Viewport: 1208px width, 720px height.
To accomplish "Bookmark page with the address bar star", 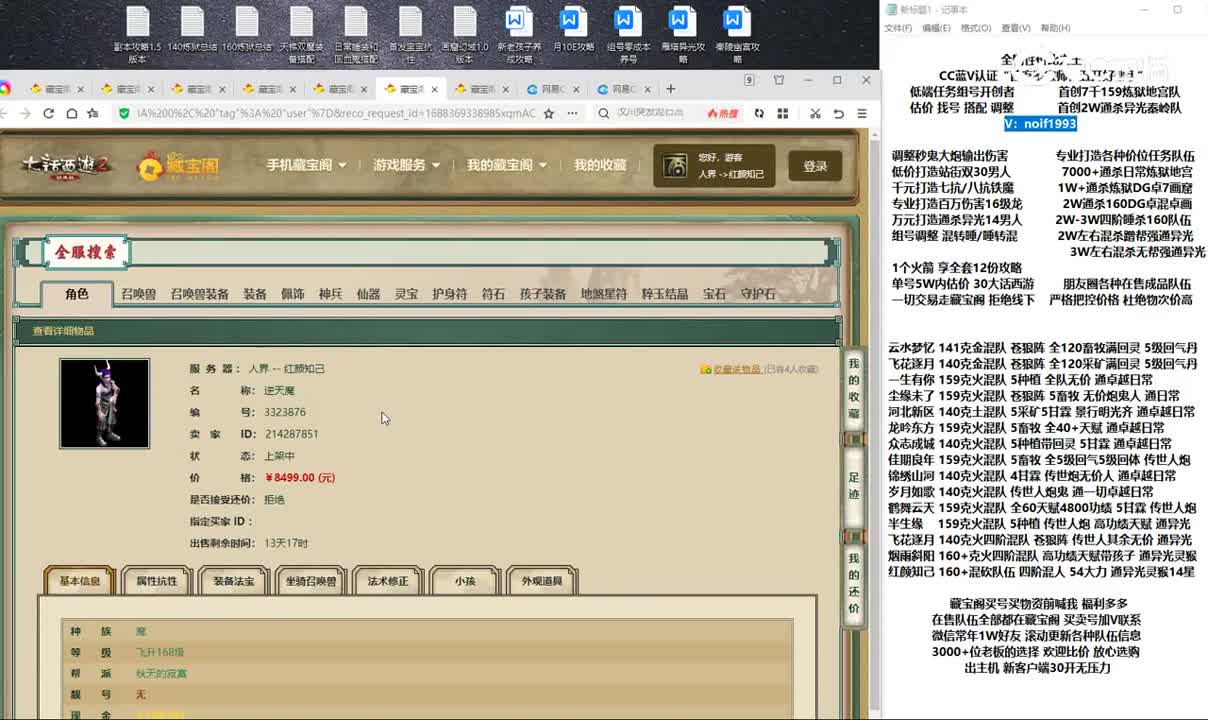I will click(548, 114).
